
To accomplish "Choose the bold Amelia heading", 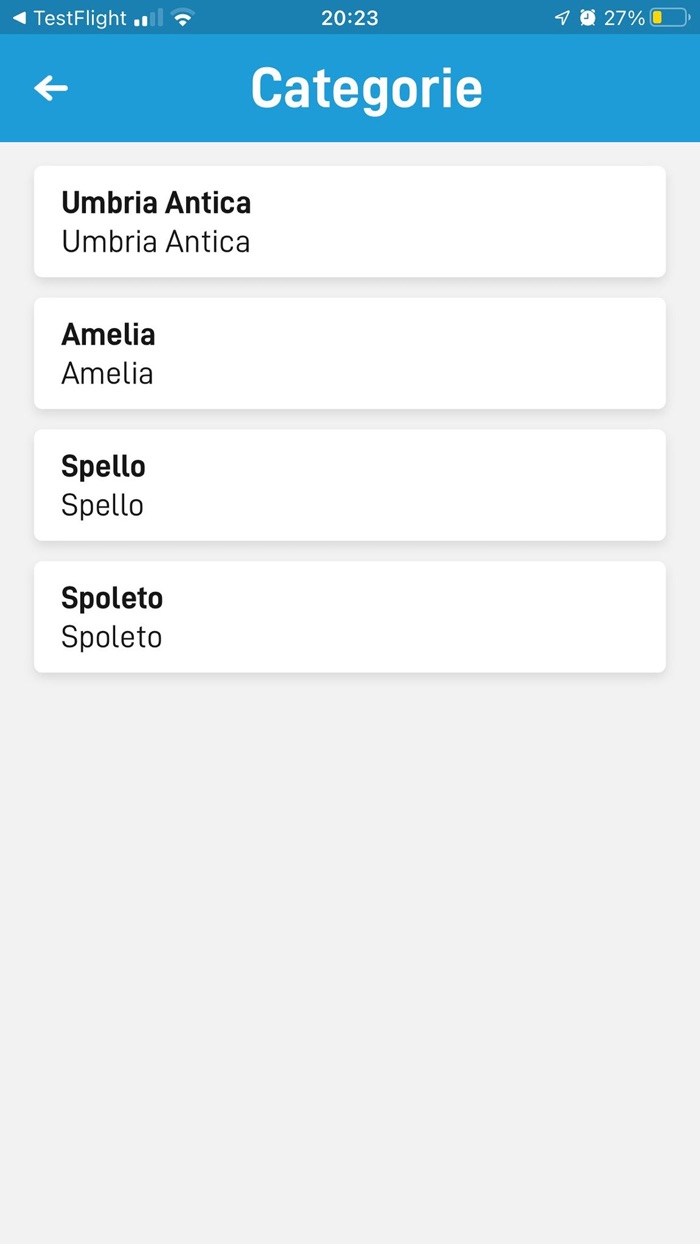I will pos(108,334).
